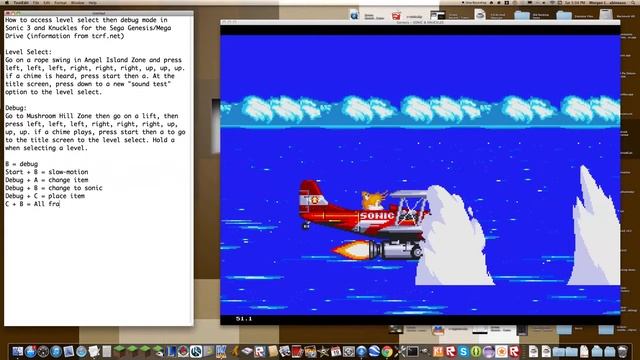Screen dimensions: 640x360
Task: Click the "Debug + A = change item" line
Action: point(47,180)
